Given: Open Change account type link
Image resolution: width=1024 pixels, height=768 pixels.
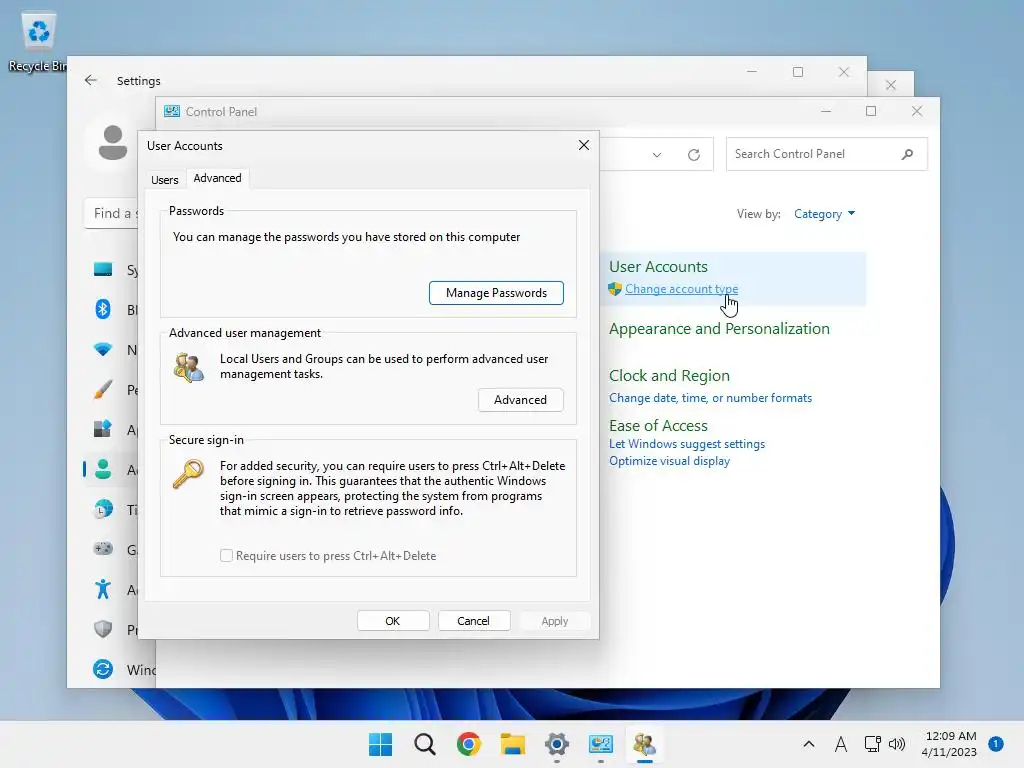Looking at the screenshot, I should (681, 289).
